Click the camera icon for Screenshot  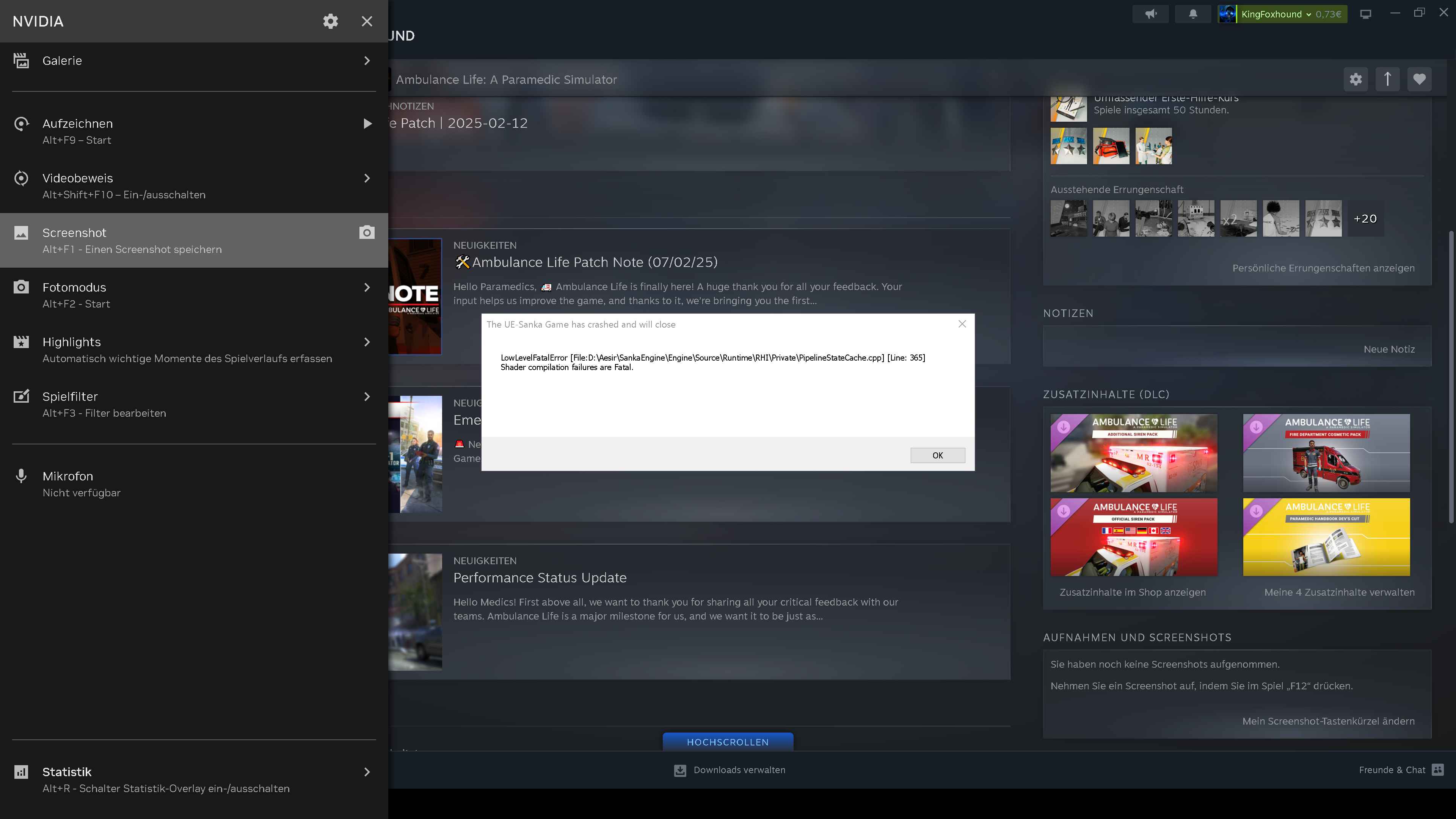click(367, 232)
